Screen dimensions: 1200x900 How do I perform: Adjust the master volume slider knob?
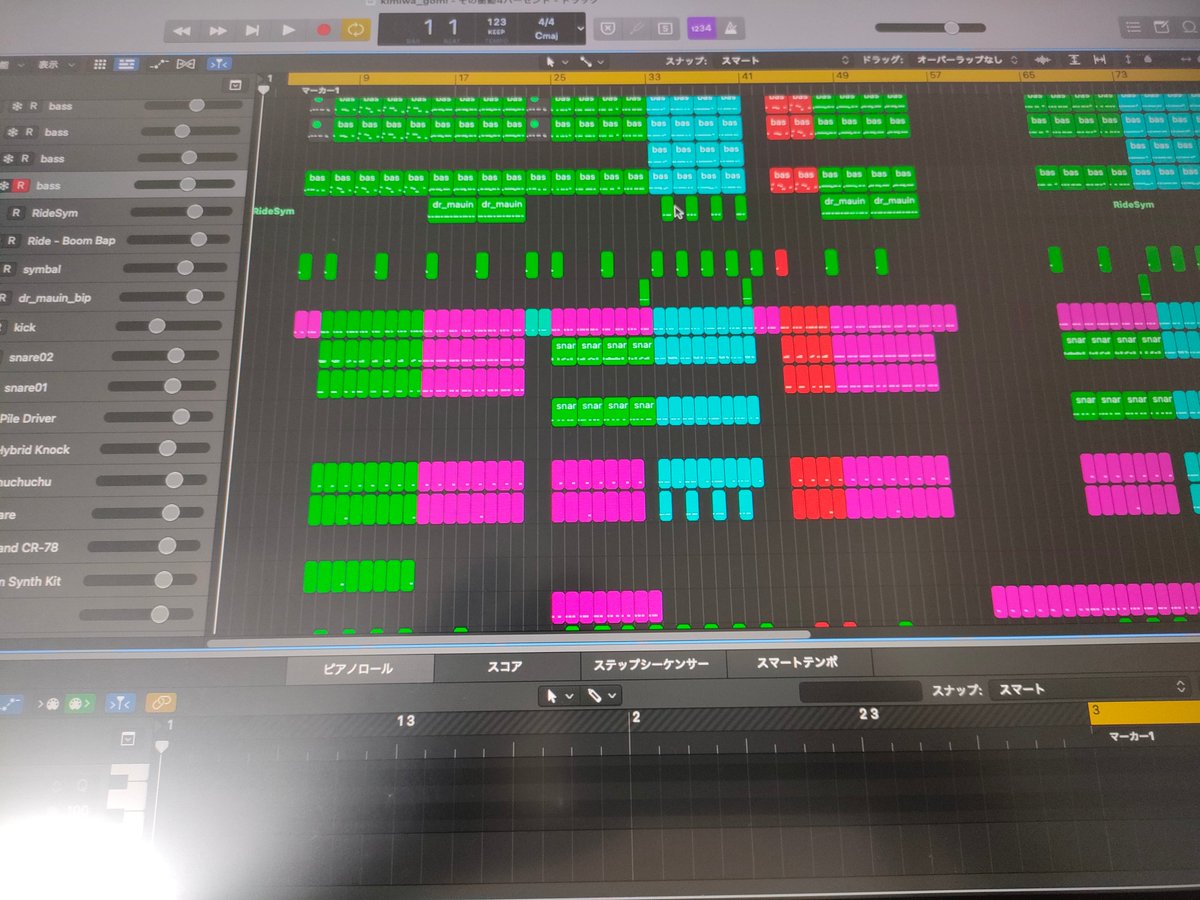[950, 28]
